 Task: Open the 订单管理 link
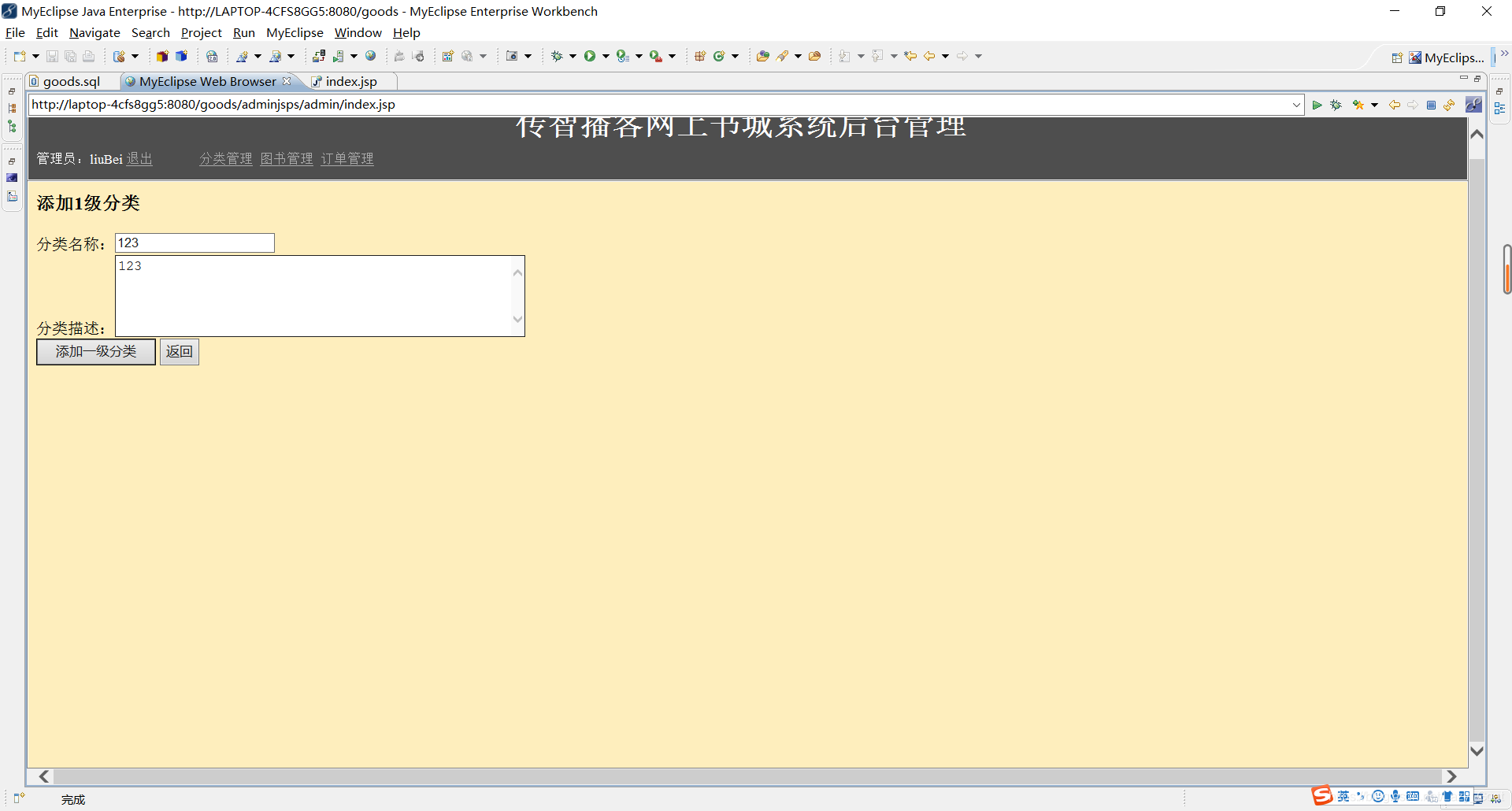[347, 159]
